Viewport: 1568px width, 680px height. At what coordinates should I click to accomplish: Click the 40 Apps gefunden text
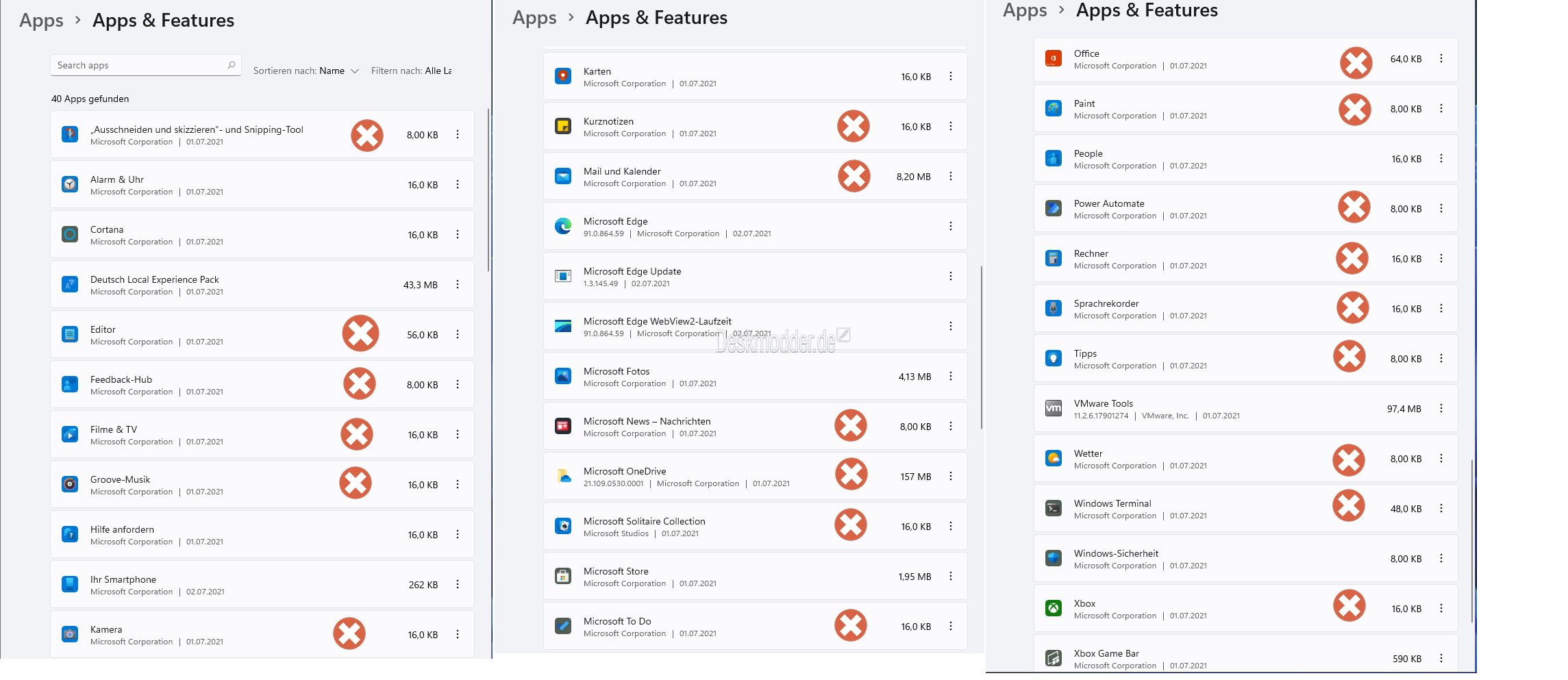pos(90,99)
